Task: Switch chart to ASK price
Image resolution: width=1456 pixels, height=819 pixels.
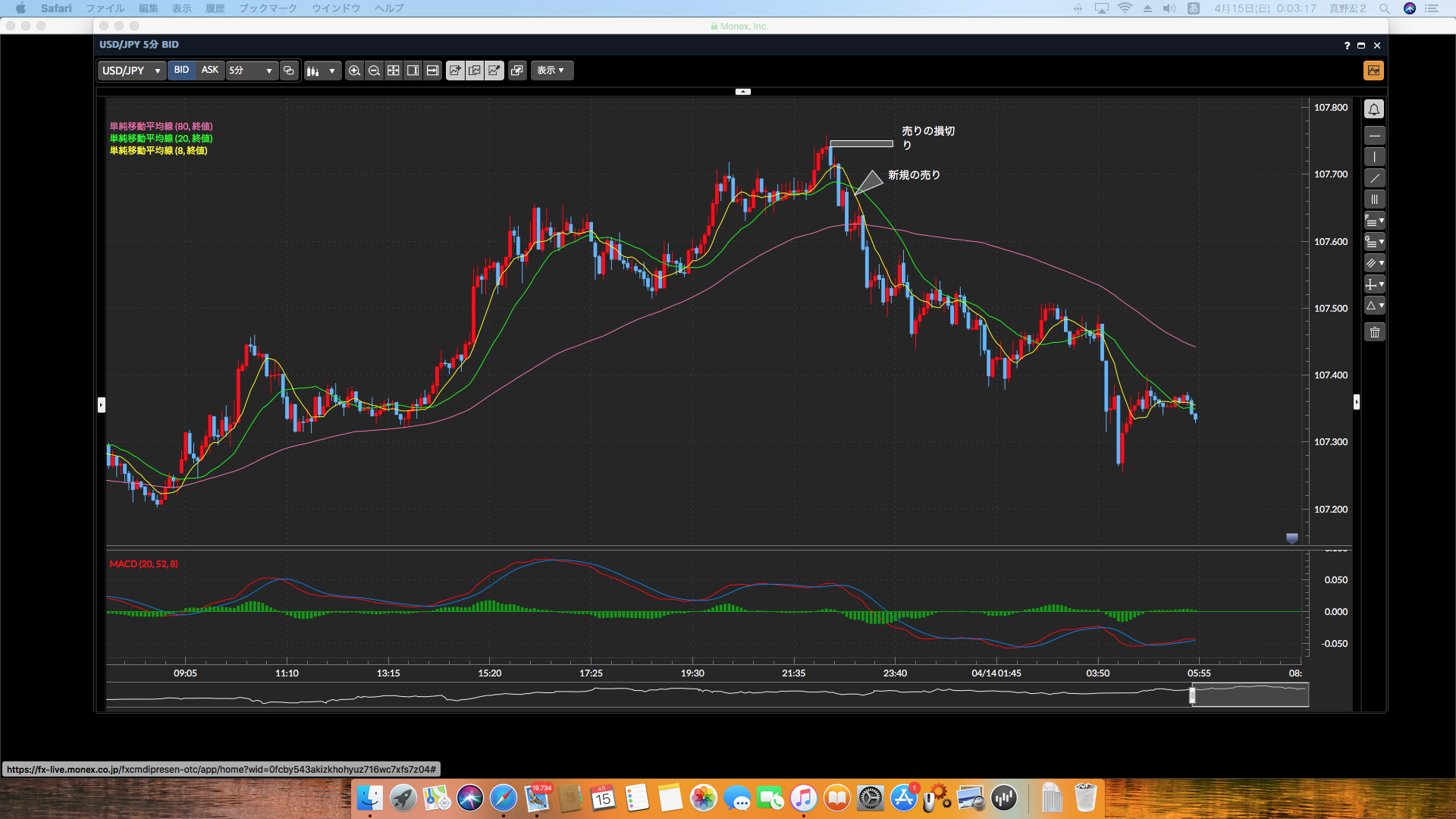Action: pos(210,70)
